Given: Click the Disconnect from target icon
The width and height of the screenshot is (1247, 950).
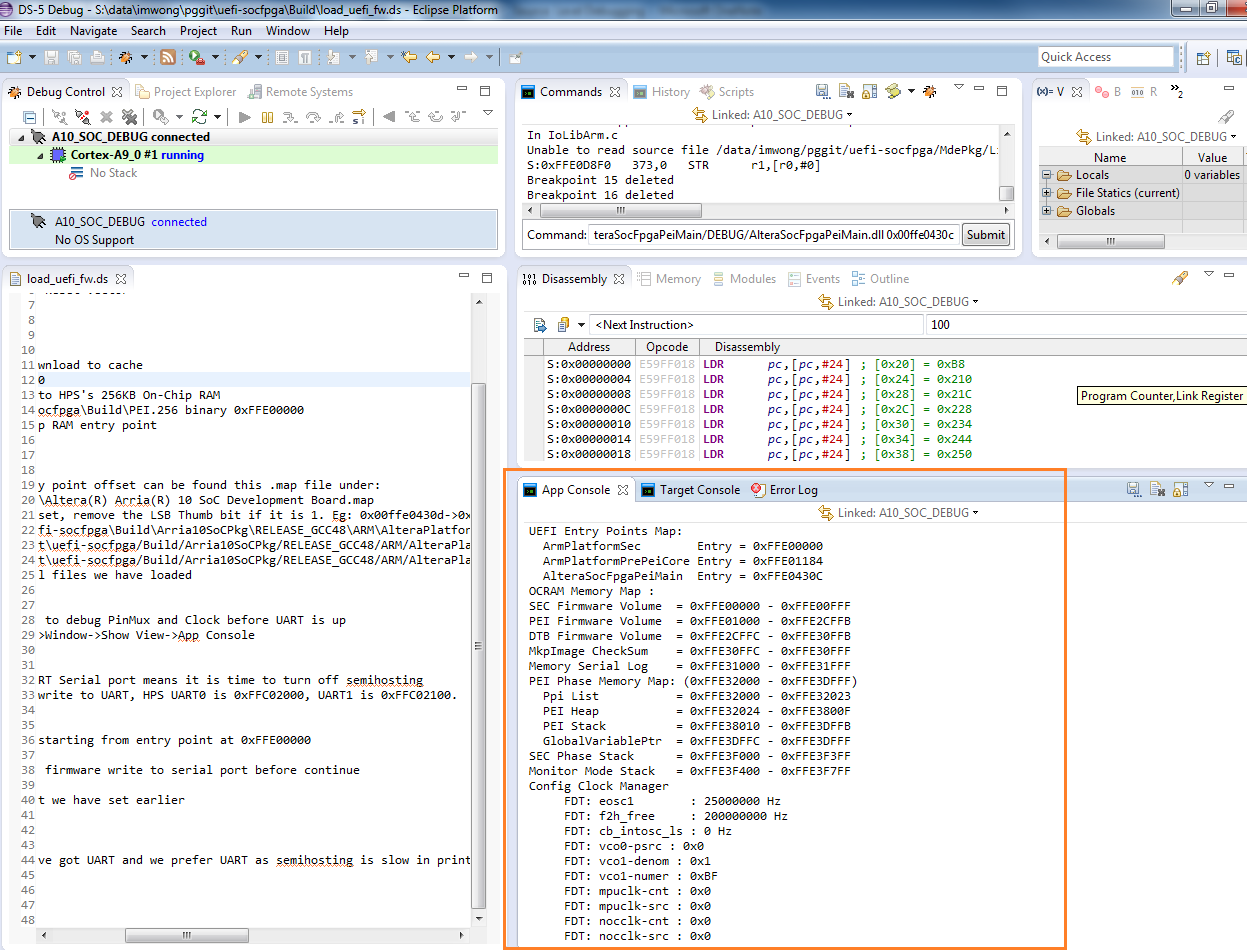Looking at the screenshot, I should click(x=84, y=117).
